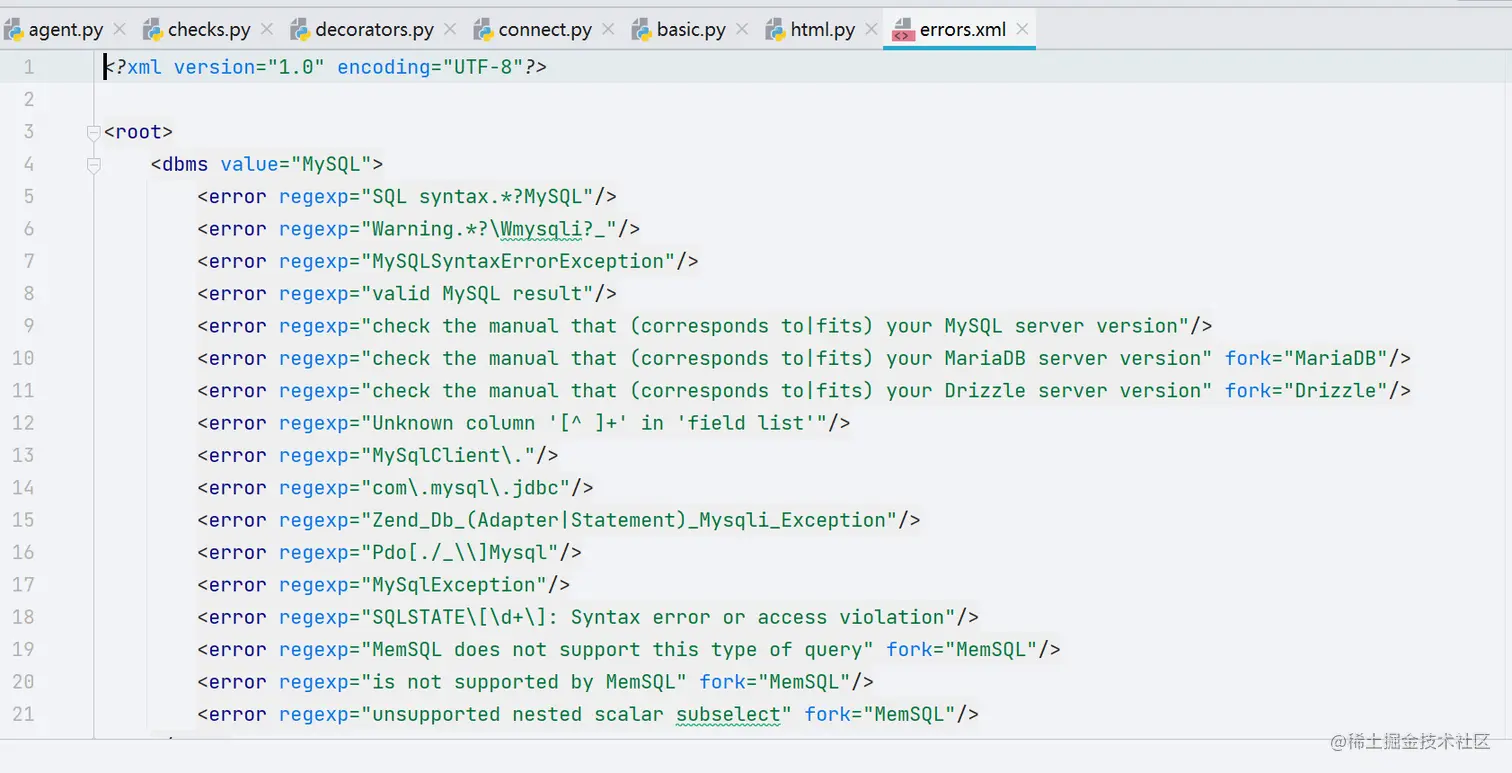The height and width of the screenshot is (773, 1512).
Task: Click the <root> opening tag
Action: coord(139,132)
